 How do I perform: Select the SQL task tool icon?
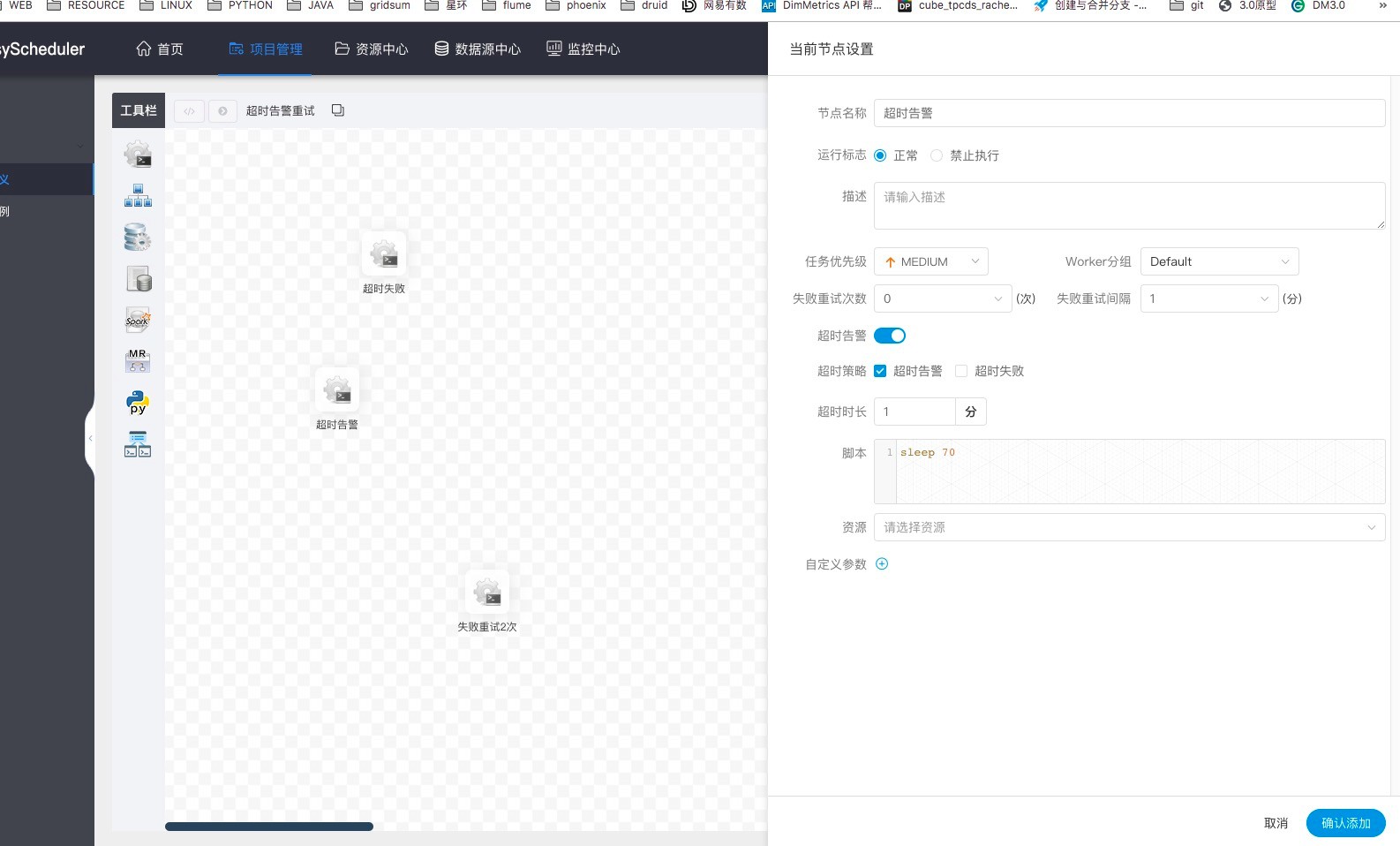(138, 279)
